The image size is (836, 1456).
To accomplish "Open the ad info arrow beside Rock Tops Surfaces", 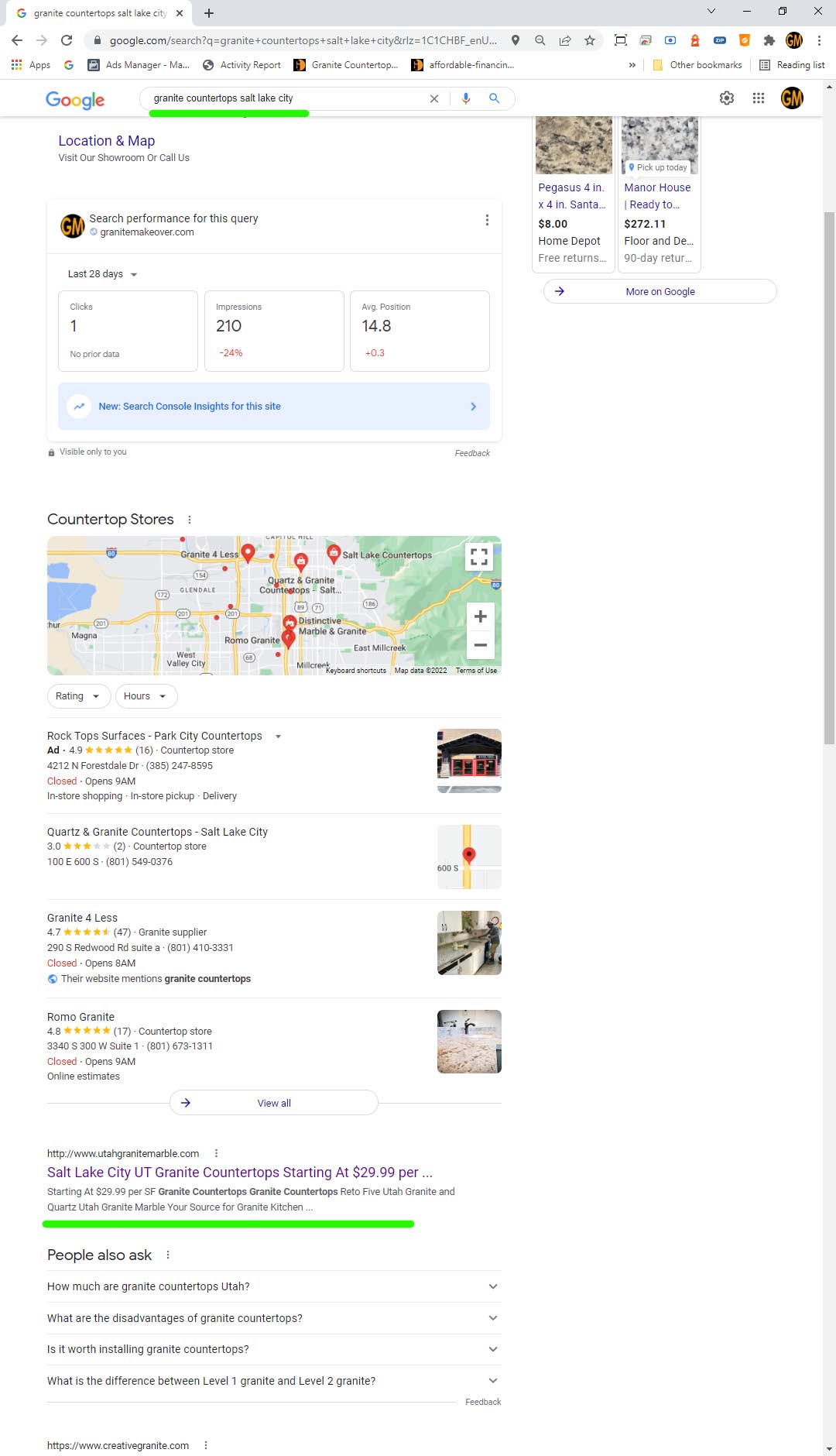I will pyautogui.click(x=278, y=737).
